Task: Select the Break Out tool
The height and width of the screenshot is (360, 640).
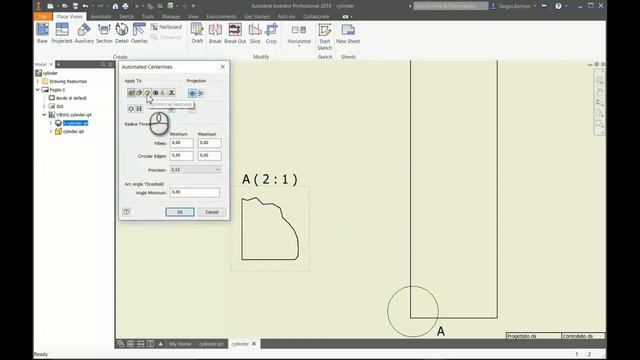Action: [235, 33]
